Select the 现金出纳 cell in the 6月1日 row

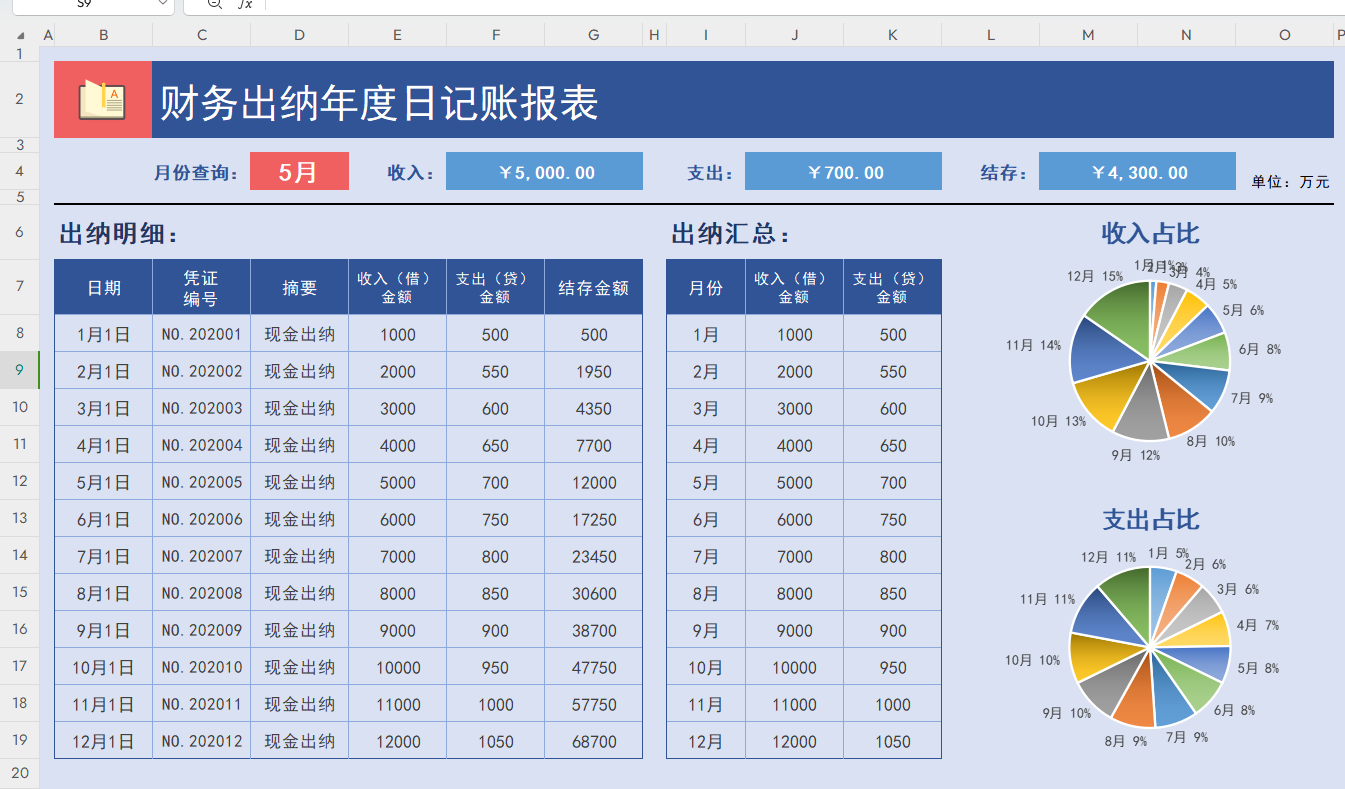pos(299,519)
